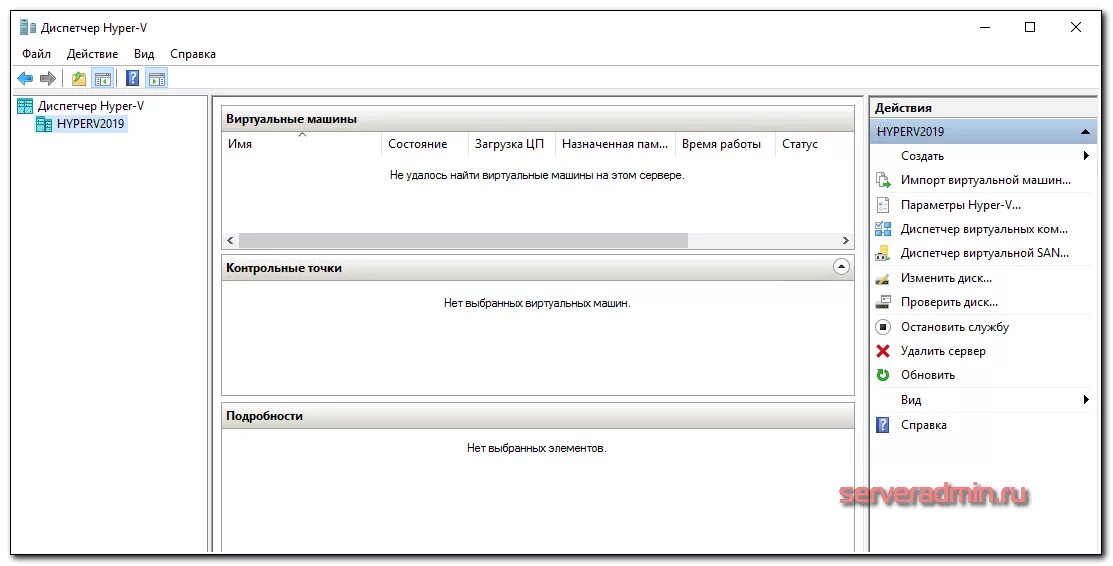Open the Файл menu

pyautogui.click(x=36, y=54)
